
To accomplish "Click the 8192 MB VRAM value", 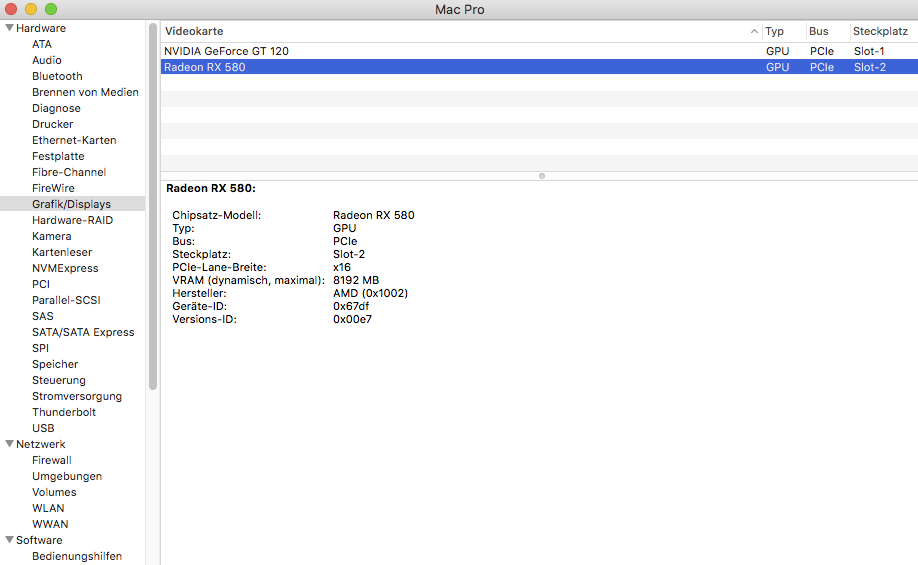I will 356,280.
